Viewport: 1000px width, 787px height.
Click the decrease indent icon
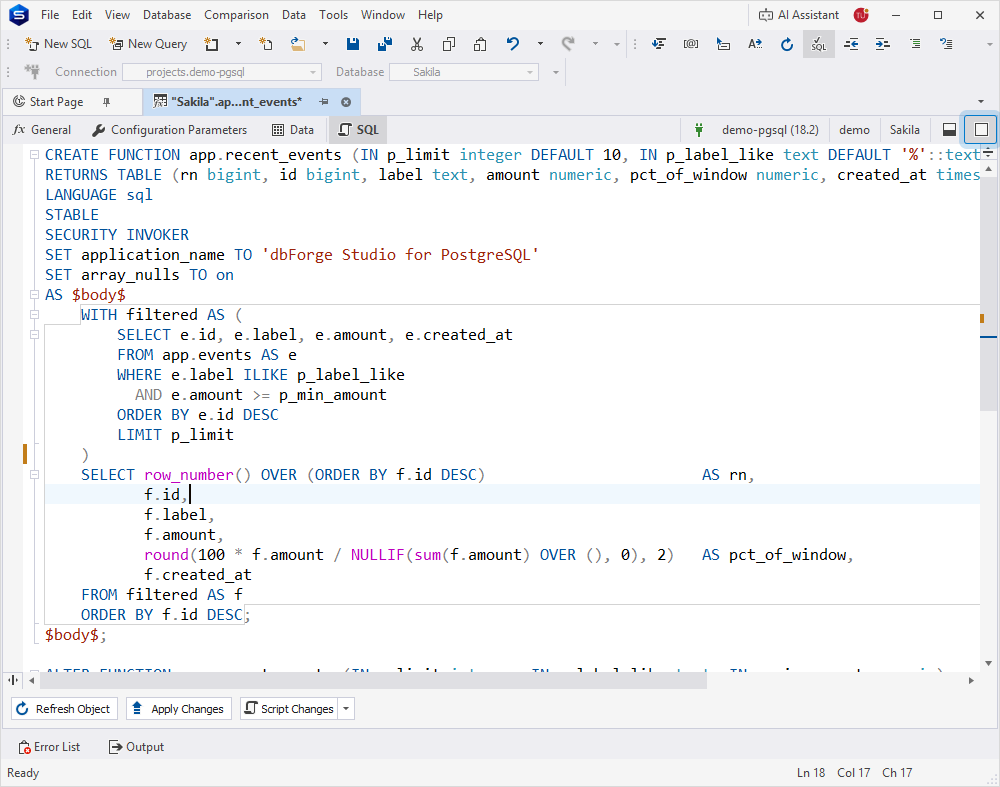point(851,44)
